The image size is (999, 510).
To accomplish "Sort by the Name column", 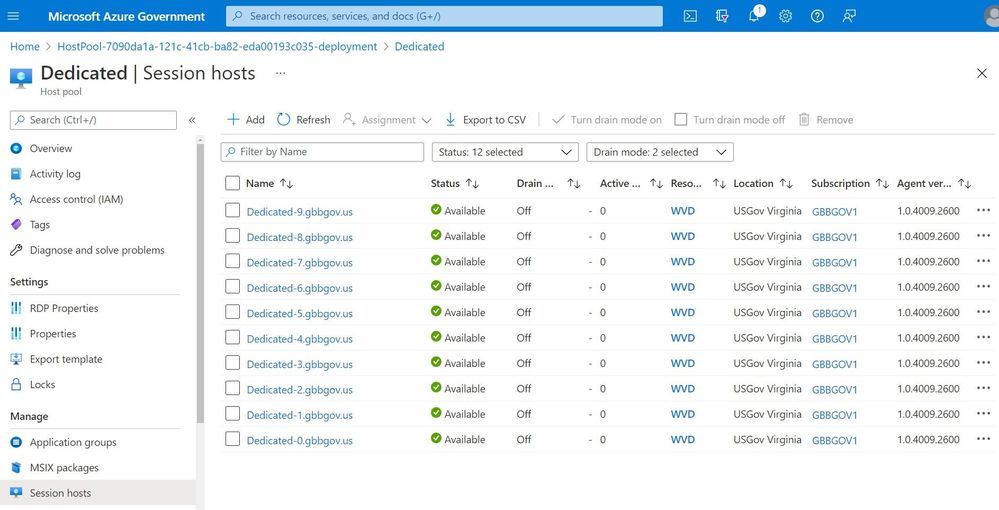I will pyautogui.click(x=270, y=184).
